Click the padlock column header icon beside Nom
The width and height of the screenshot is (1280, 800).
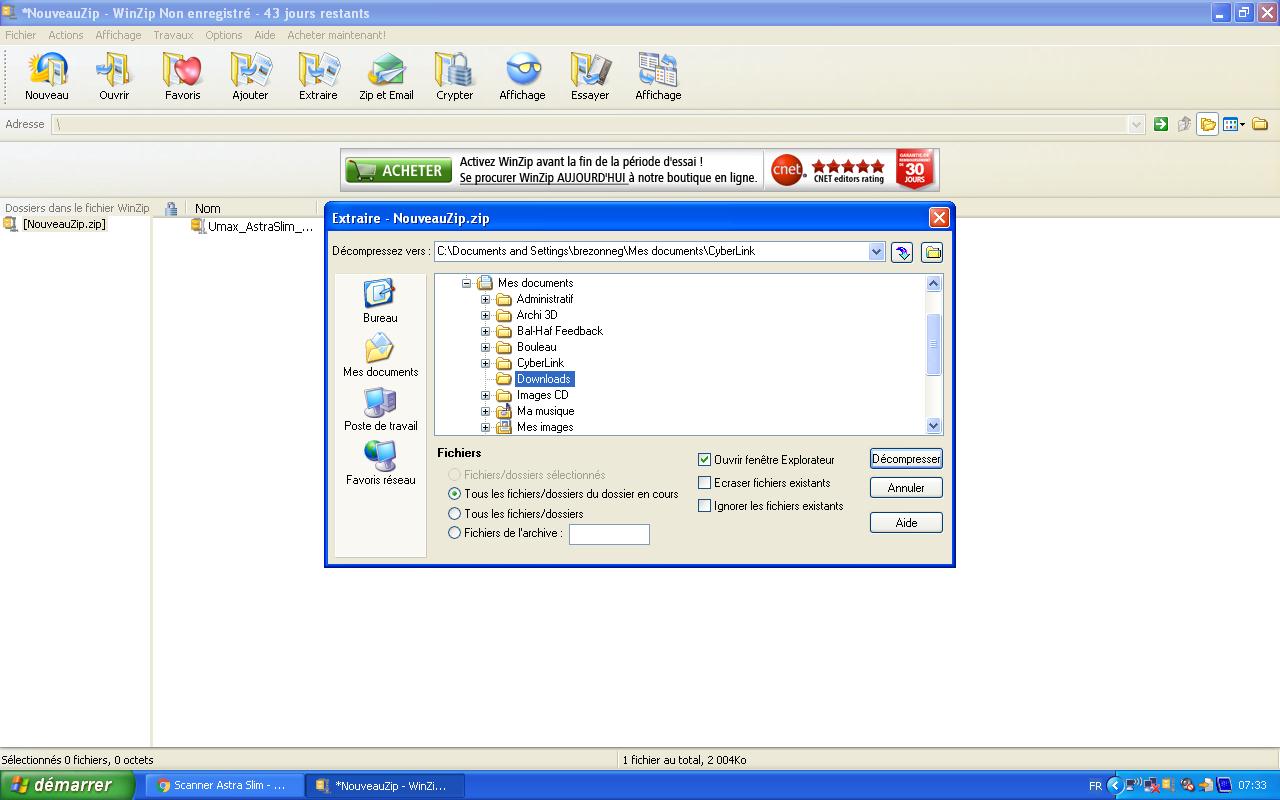pyautogui.click(x=171, y=208)
